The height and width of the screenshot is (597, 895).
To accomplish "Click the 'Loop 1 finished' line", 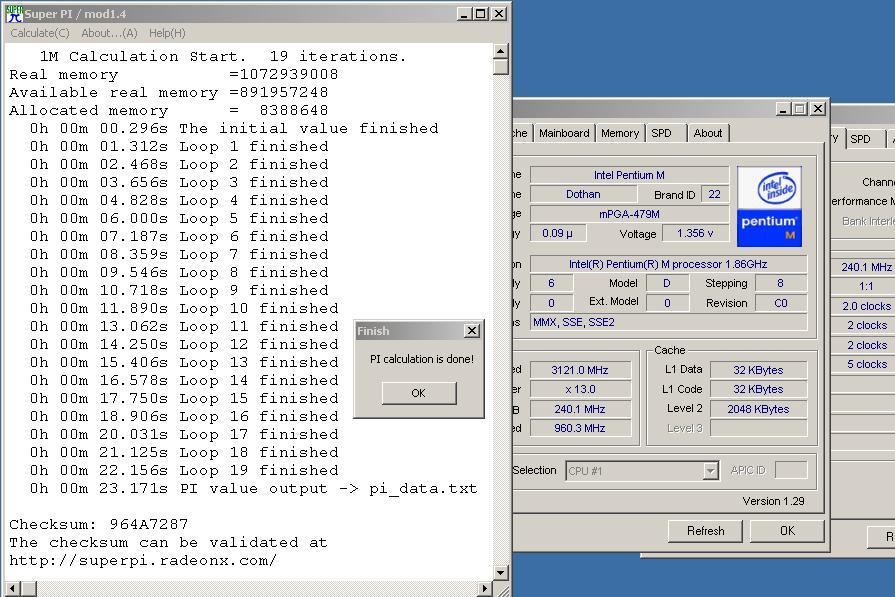I will (x=254, y=146).
